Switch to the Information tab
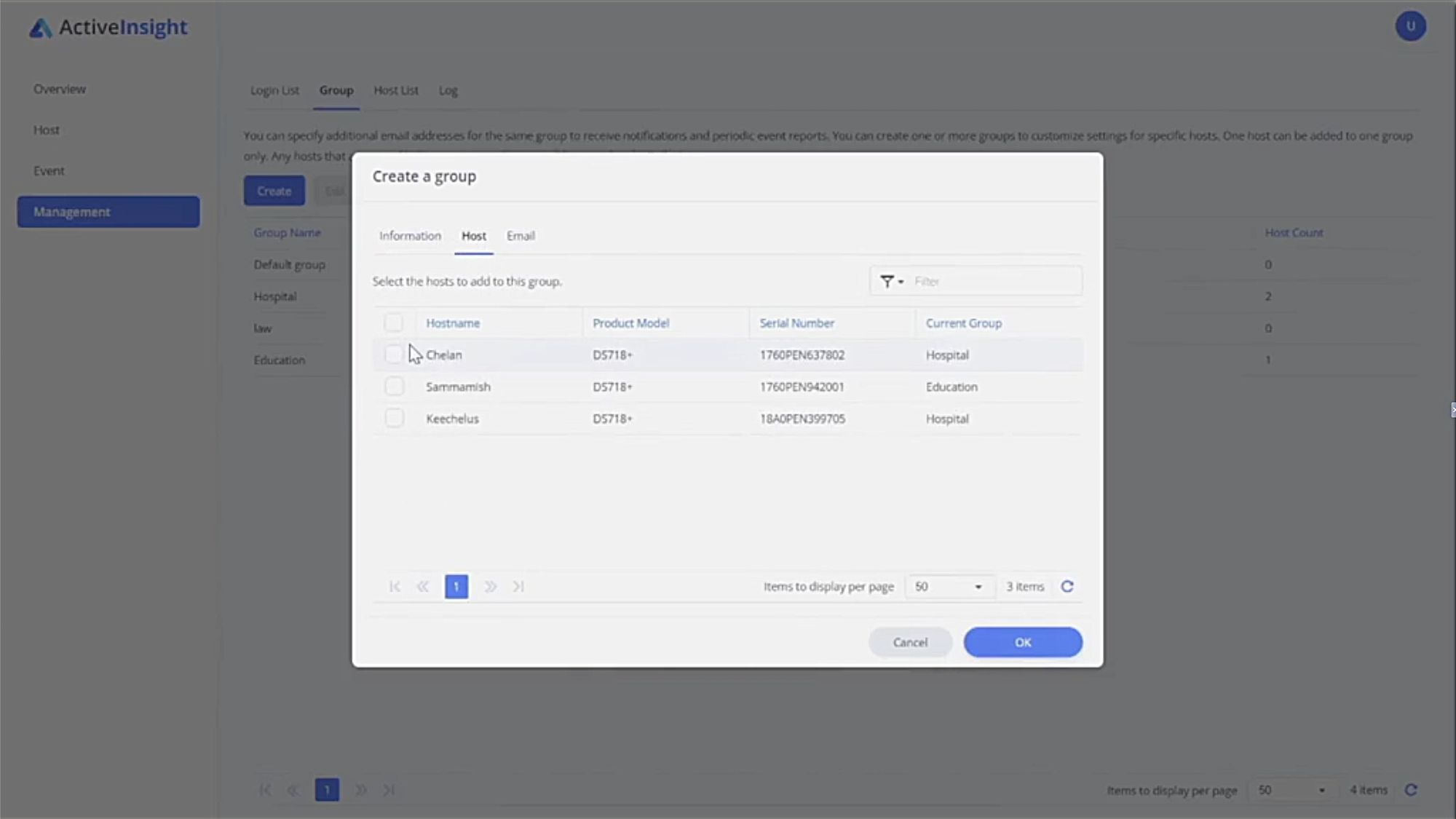 pyautogui.click(x=410, y=236)
